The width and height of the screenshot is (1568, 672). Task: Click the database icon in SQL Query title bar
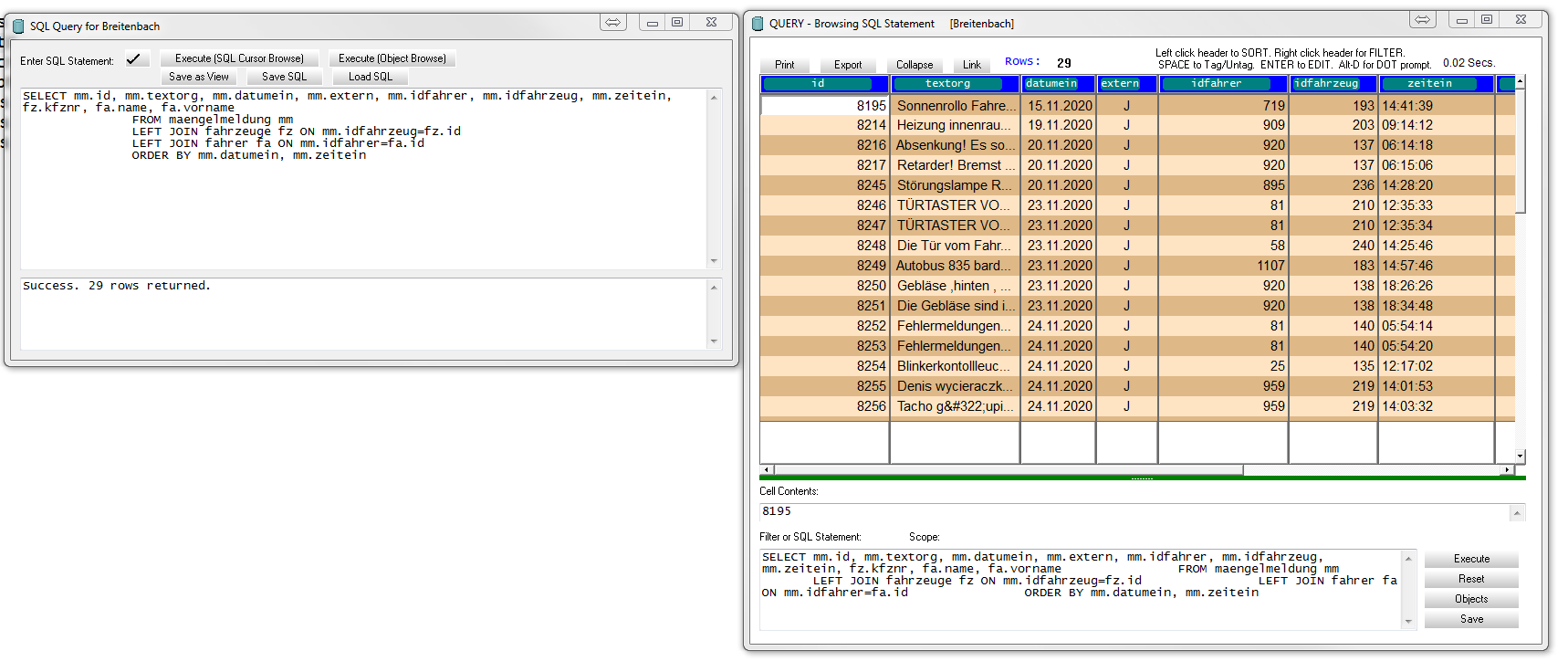pyautogui.click(x=18, y=26)
